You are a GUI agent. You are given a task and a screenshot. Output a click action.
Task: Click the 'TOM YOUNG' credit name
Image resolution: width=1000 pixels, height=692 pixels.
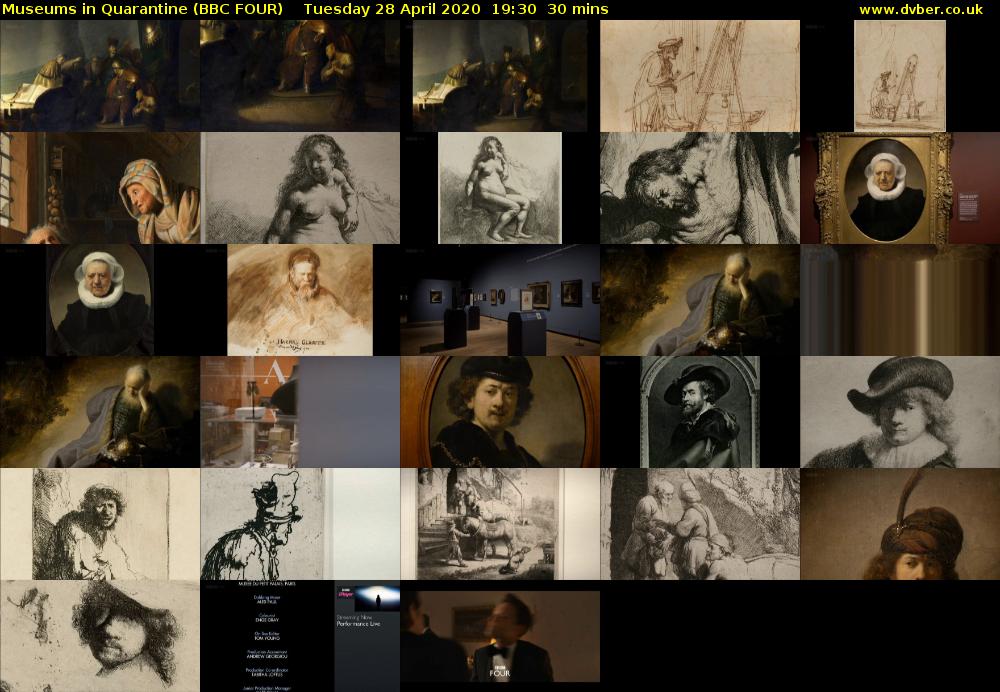coord(267,638)
